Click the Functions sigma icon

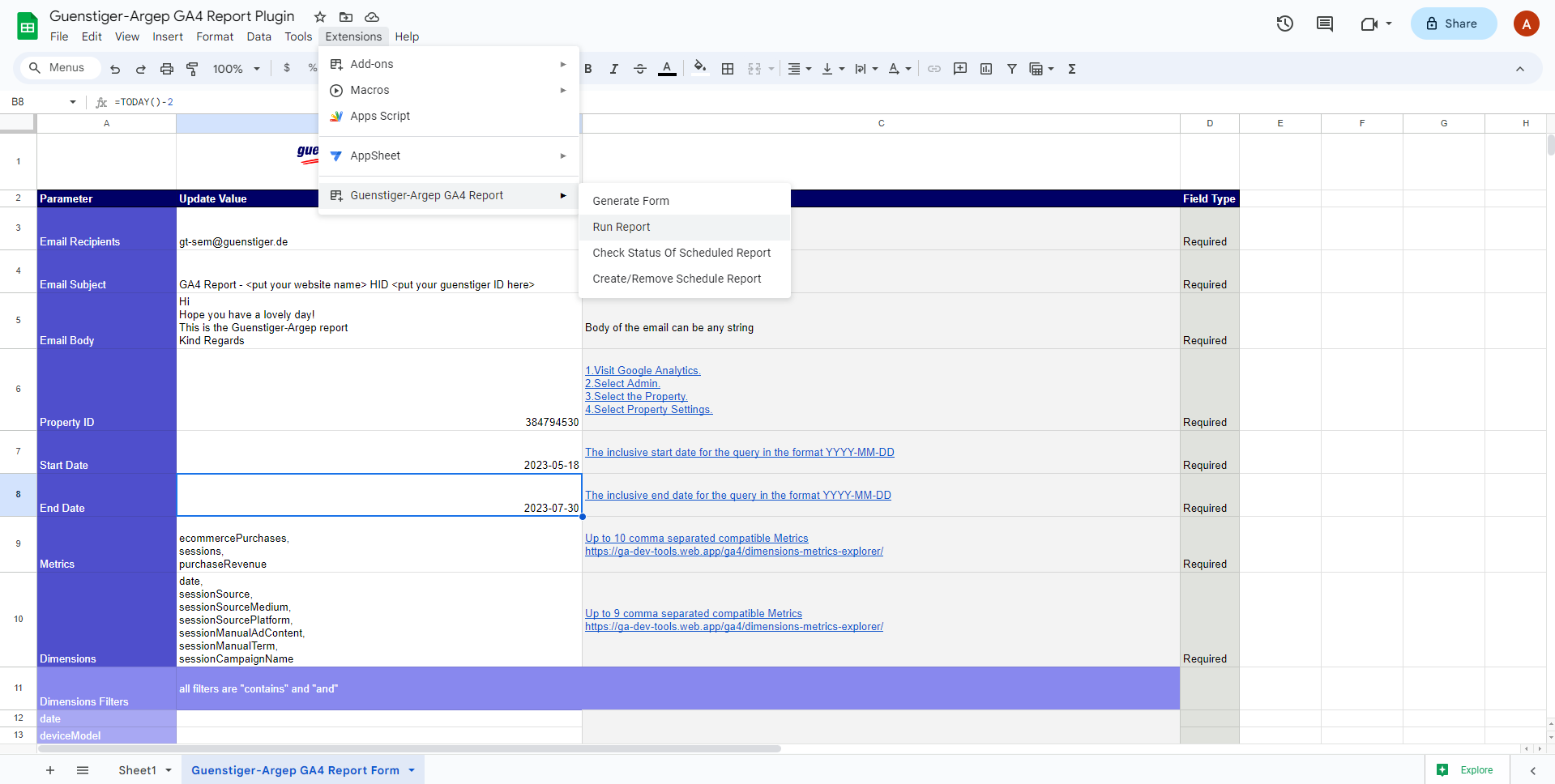pyautogui.click(x=1072, y=69)
